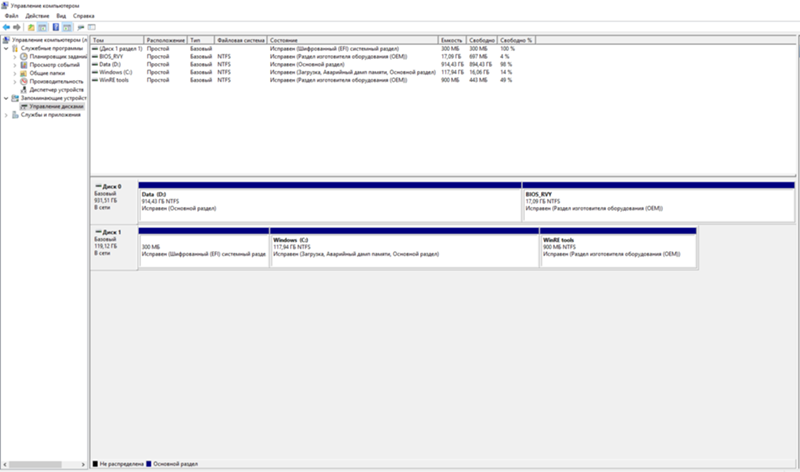Collapse the Запоминающие устройства branch

(6, 98)
